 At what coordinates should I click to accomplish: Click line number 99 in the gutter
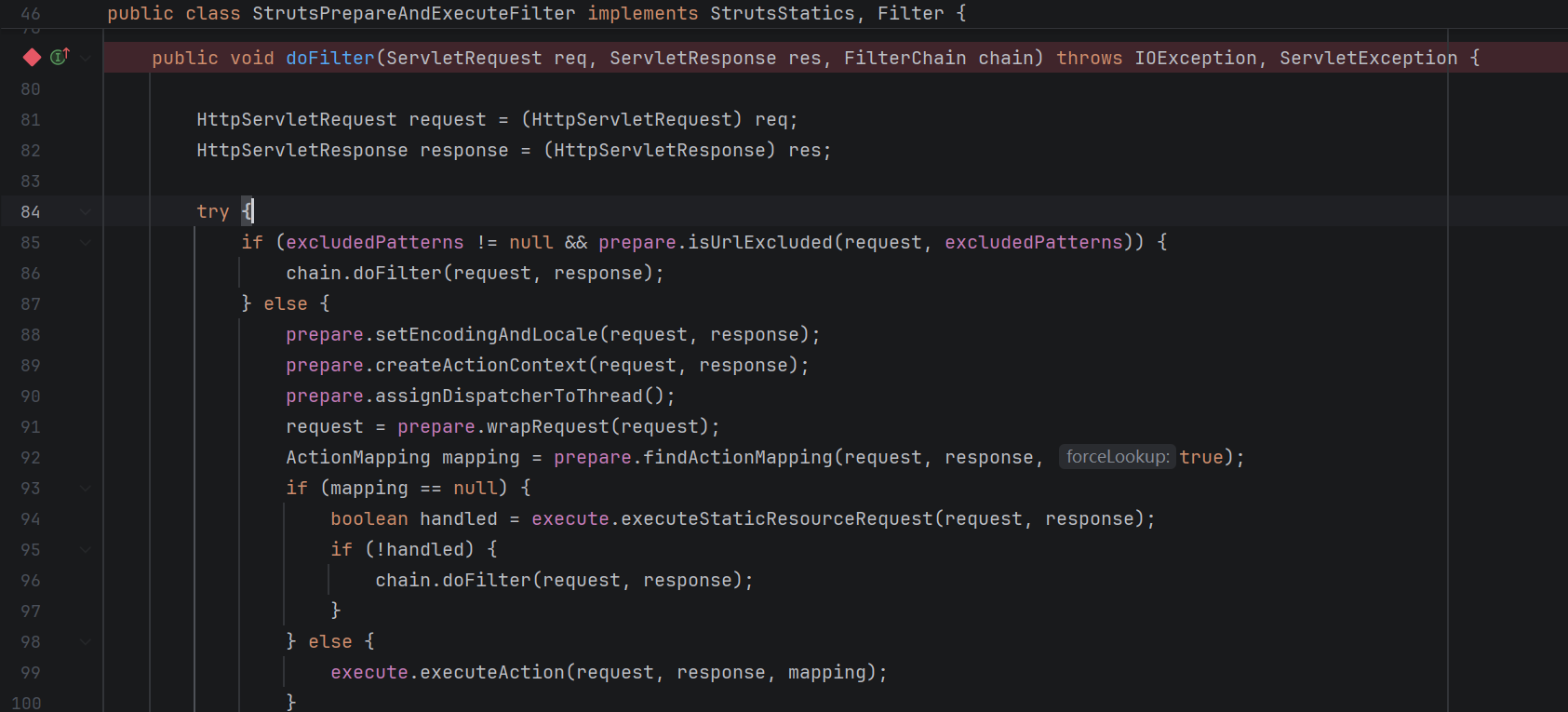(x=31, y=673)
